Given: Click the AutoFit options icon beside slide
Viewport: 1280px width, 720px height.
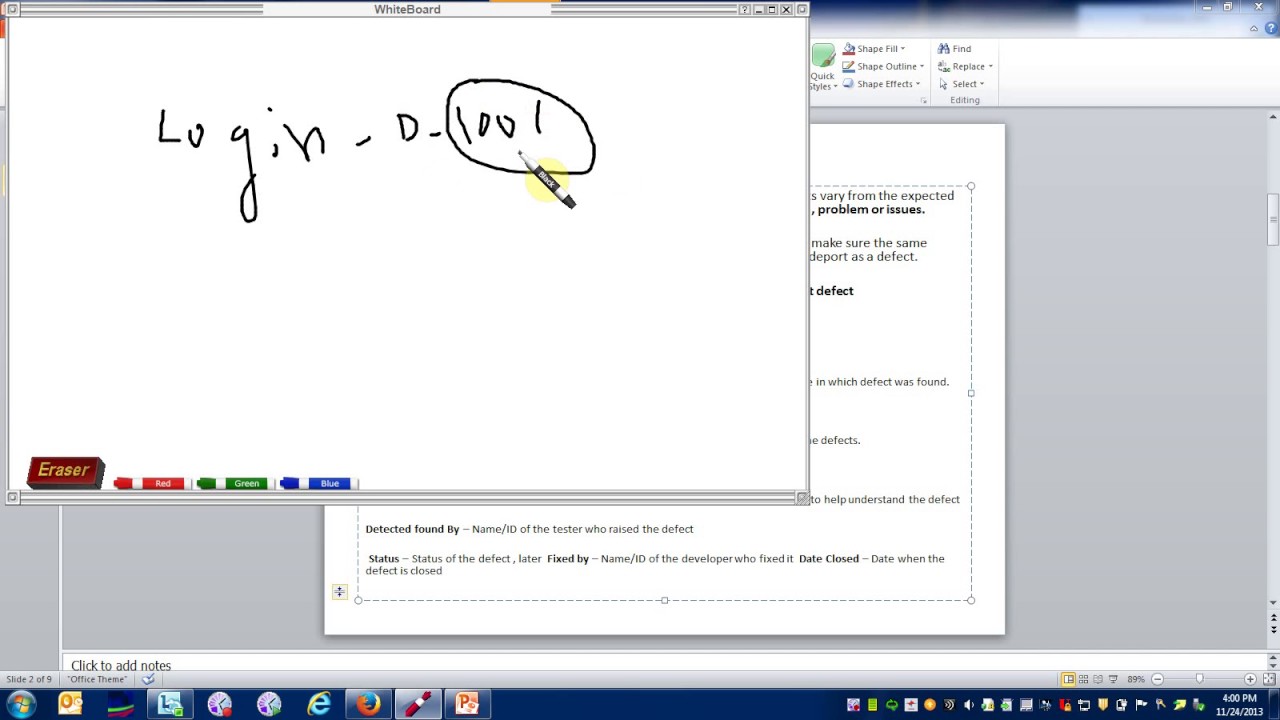Looking at the screenshot, I should 340,592.
